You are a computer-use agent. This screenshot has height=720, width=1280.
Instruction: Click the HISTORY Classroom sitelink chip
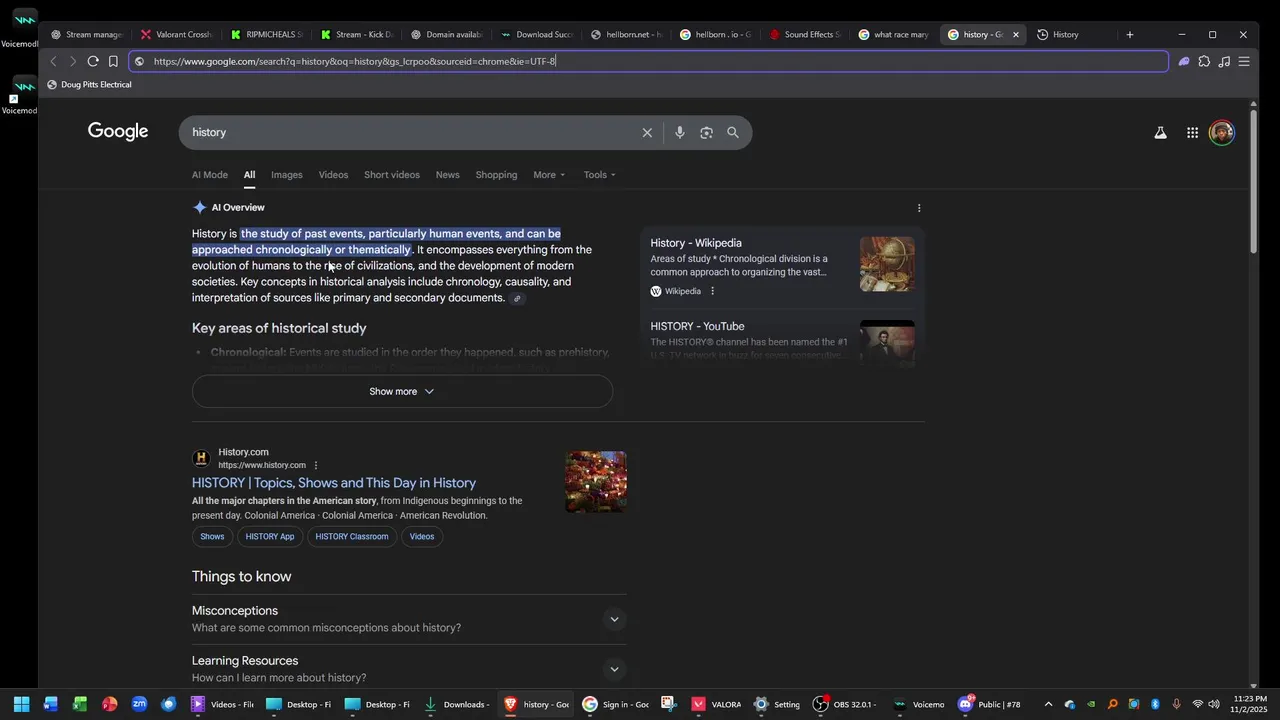pos(352,537)
